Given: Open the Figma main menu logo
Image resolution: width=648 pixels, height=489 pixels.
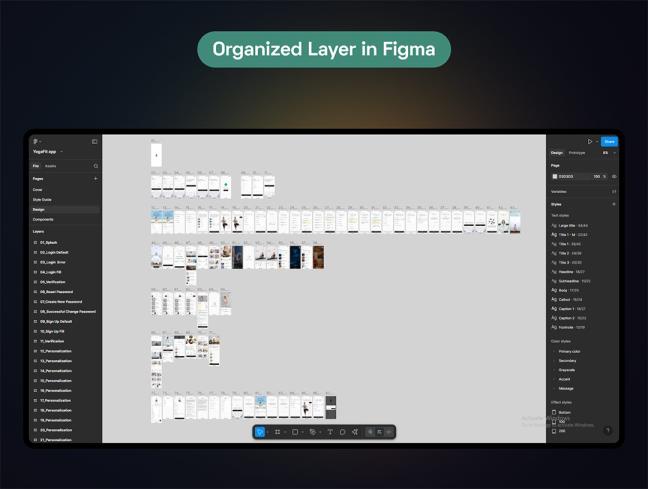Looking at the screenshot, I should tap(35, 141).
